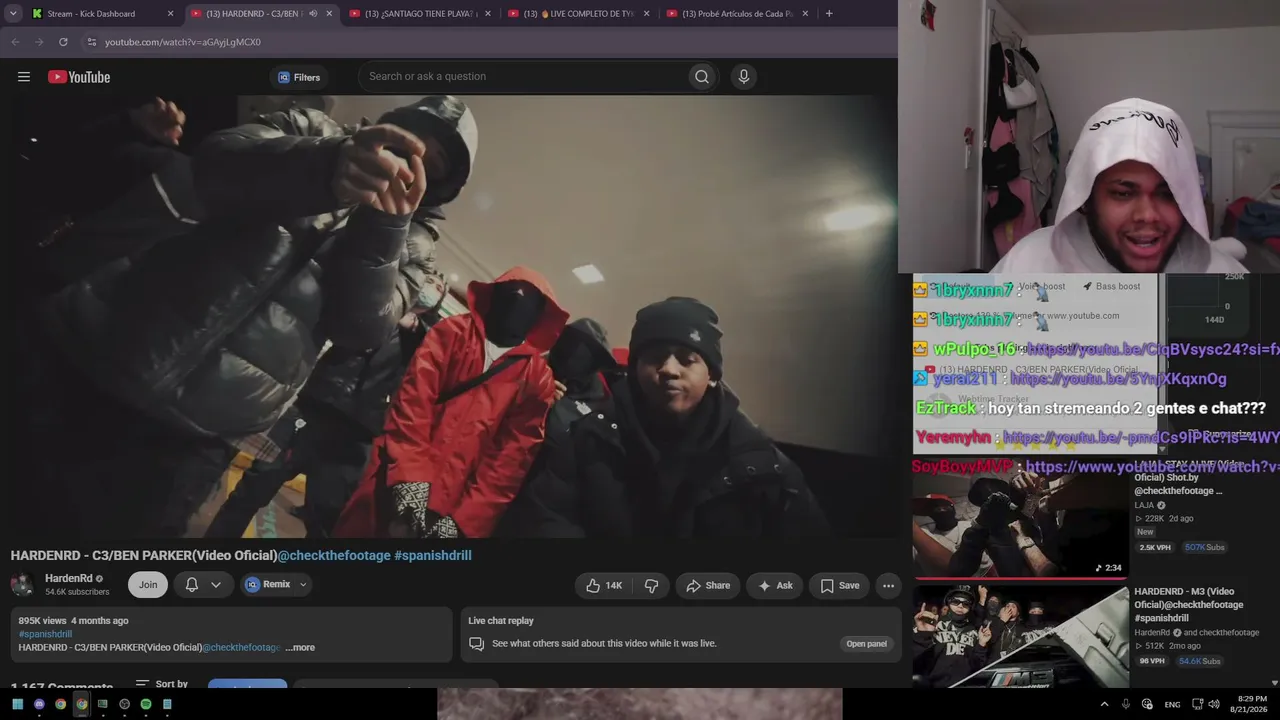Expand the video description with ...more
The width and height of the screenshot is (1280, 720).
pos(300,648)
